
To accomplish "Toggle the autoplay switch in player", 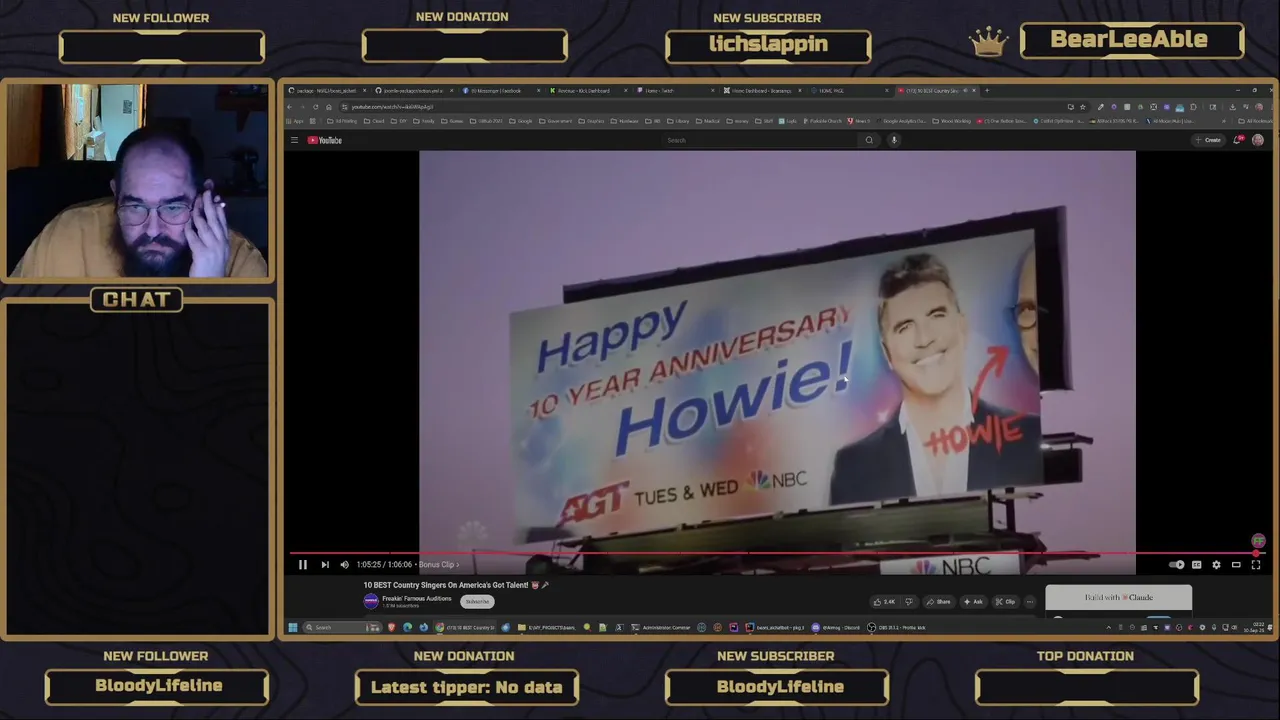I will (x=1176, y=565).
